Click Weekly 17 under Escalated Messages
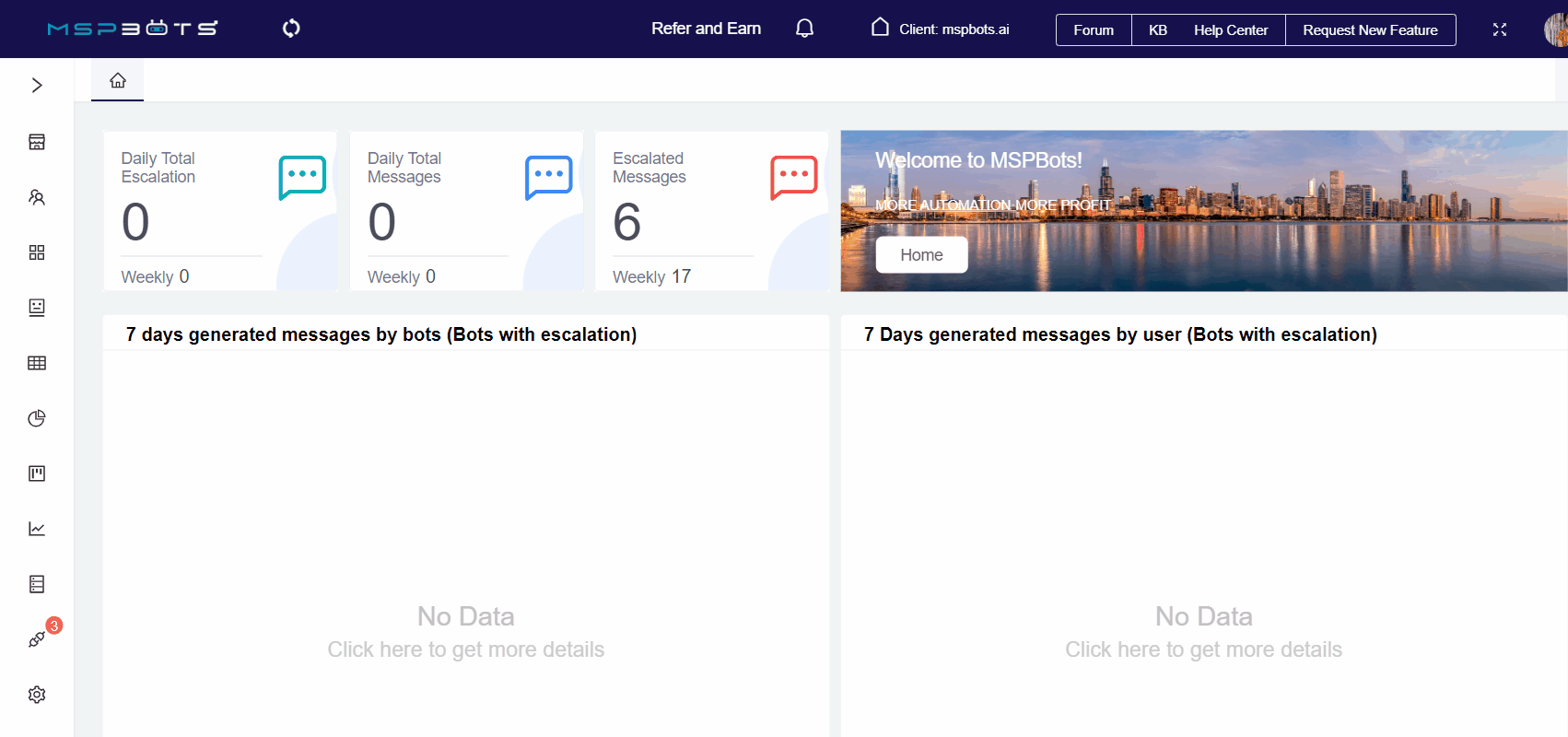This screenshot has height=737, width=1568. (652, 276)
